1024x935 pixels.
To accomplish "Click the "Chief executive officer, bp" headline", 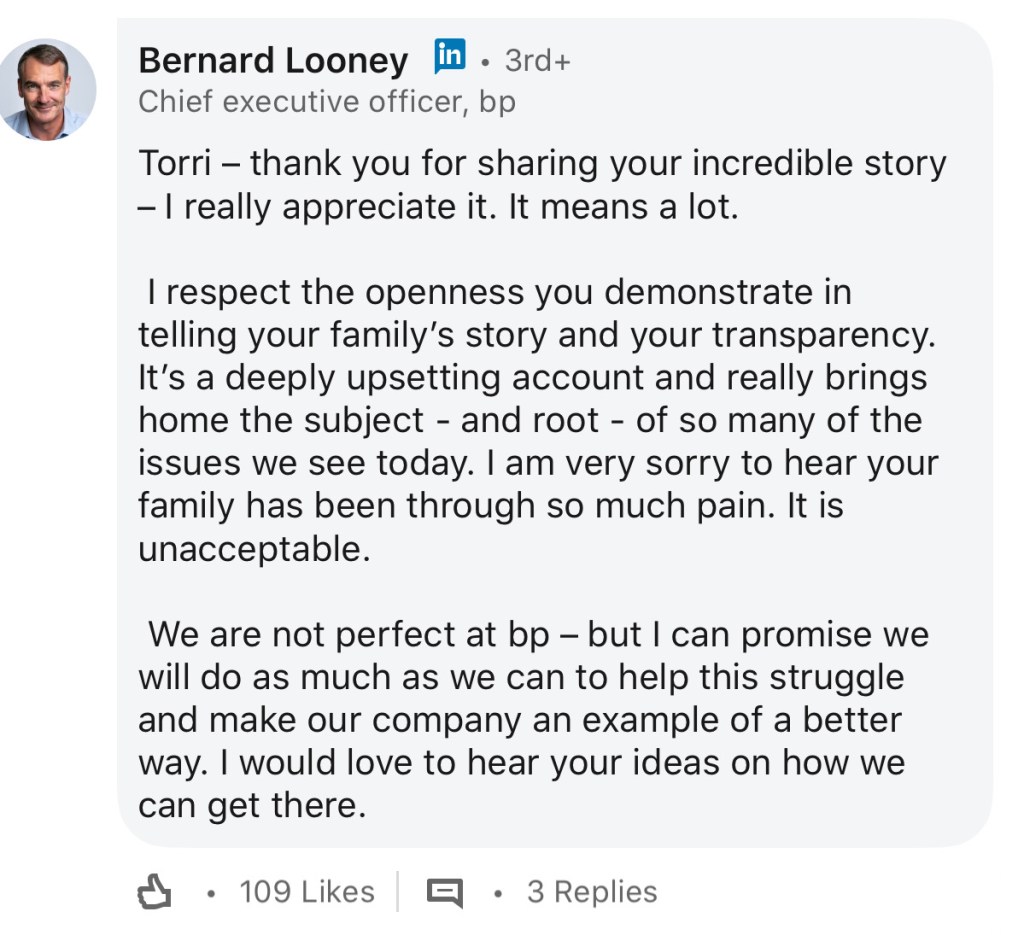I will pyautogui.click(x=327, y=102).
